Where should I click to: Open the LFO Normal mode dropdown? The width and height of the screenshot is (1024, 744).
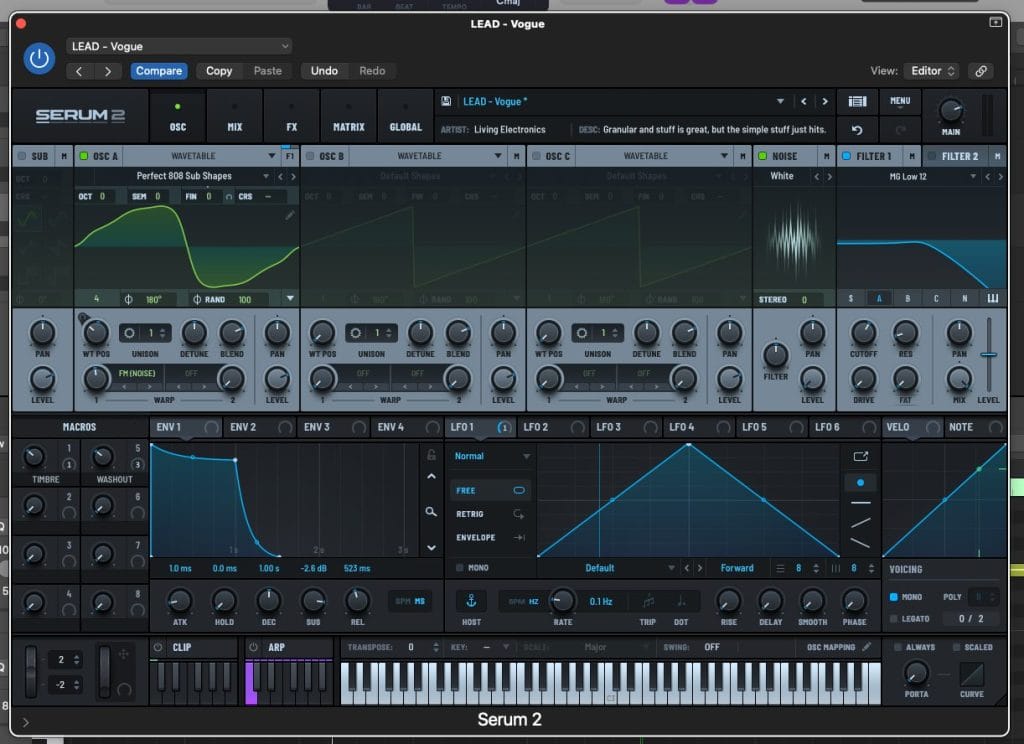click(x=492, y=456)
